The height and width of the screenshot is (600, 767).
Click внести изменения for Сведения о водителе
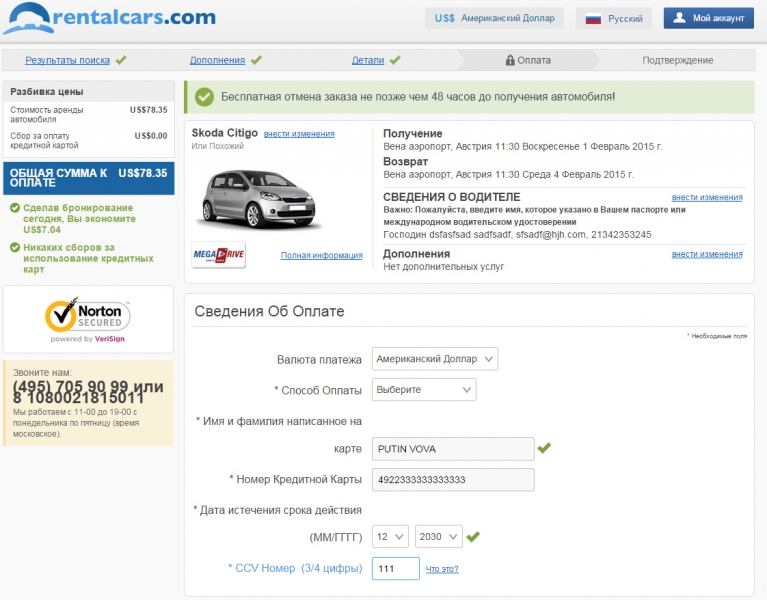[707, 198]
